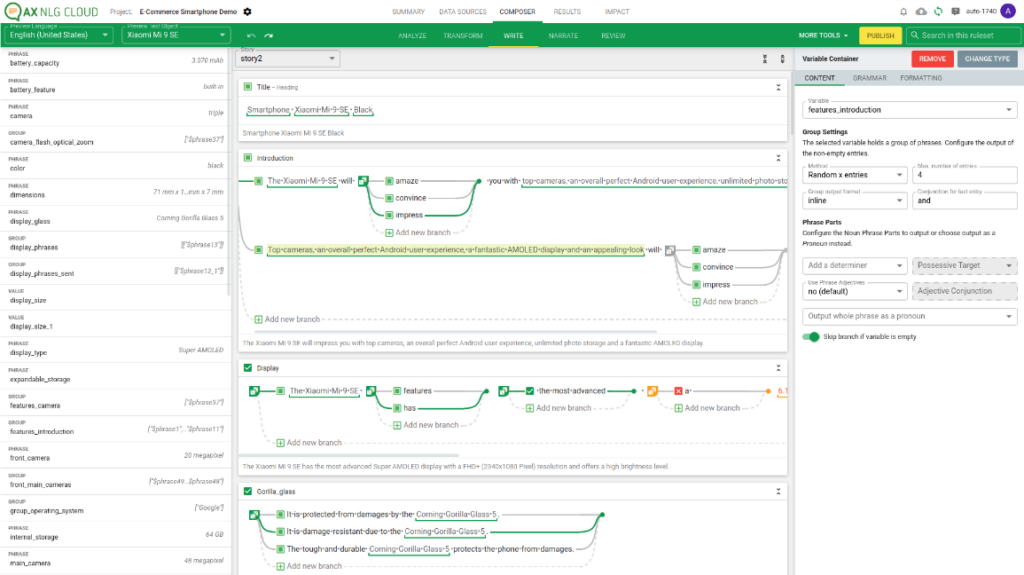Viewport: 1024px width, 575px height.
Task: Toggle the 'amaze' branch checkbox in first sentence
Action: pyautogui.click(x=389, y=181)
